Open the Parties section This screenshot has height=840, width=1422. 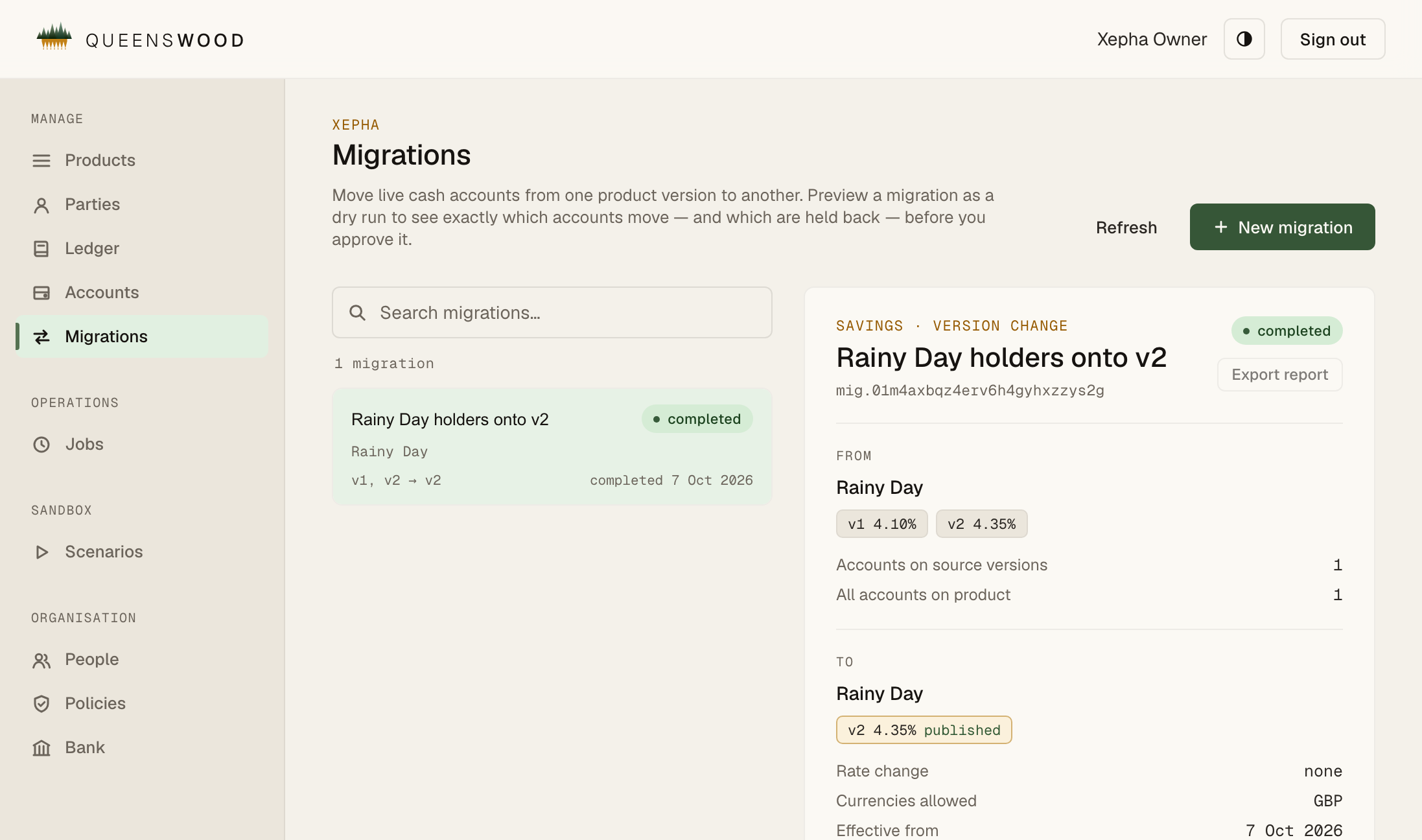pyautogui.click(x=141, y=204)
